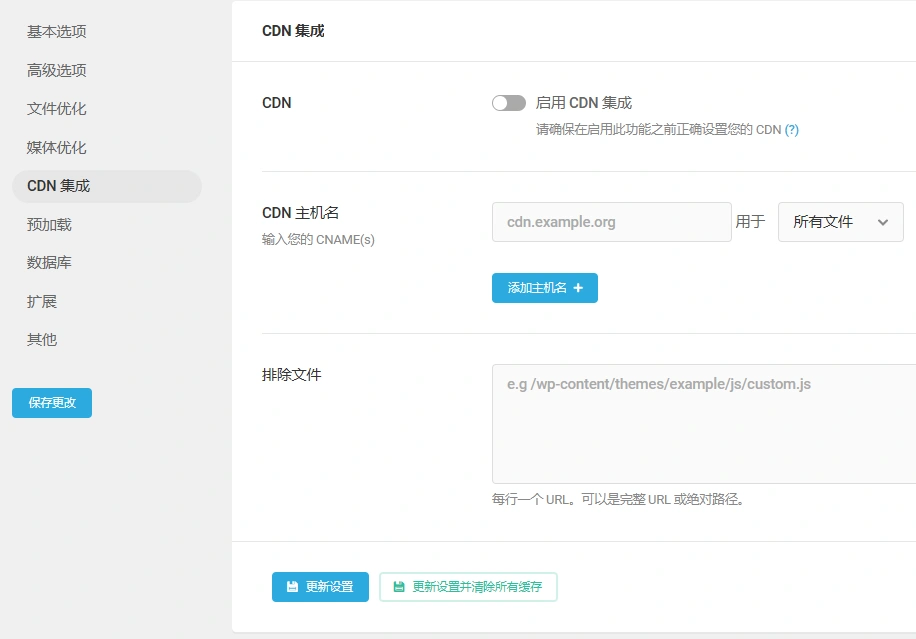Click the 更新设置并清除所有缓存 button
The height and width of the screenshot is (639, 916).
[x=468, y=587]
